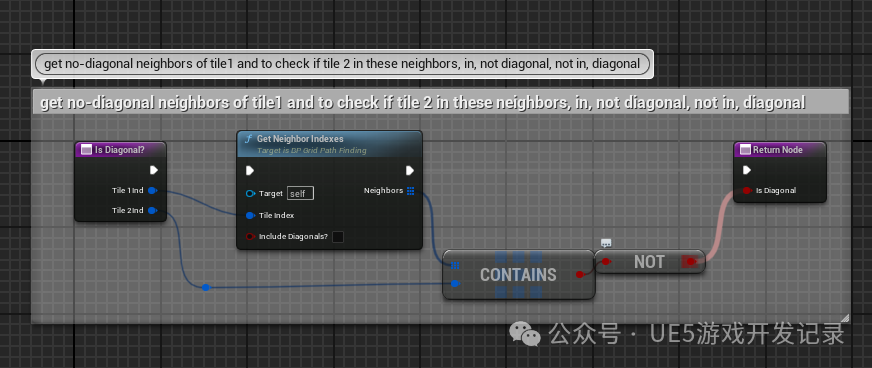Click the Return Node title icon
Image resolution: width=872 pixels, height=368 pixels.
744,150
